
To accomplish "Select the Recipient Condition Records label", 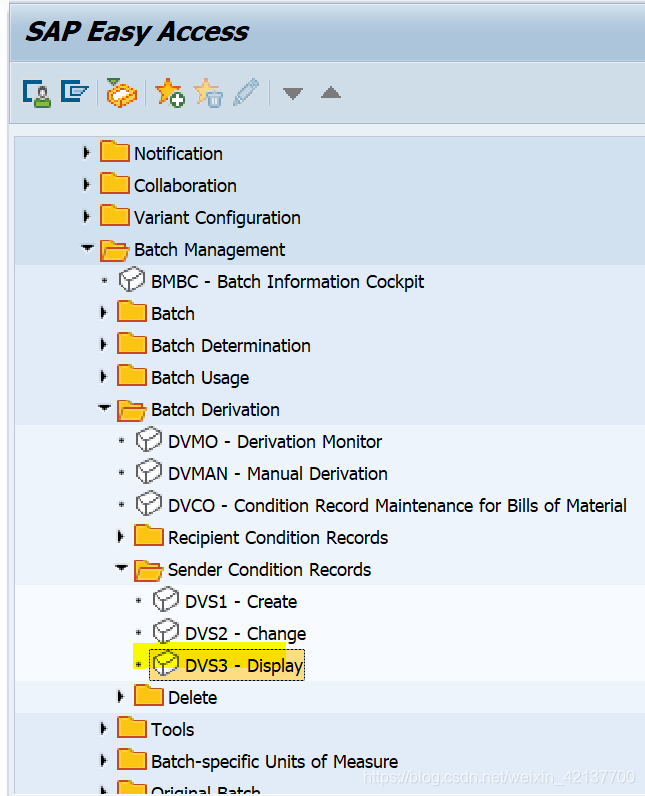I will click(x=278, y=538).
